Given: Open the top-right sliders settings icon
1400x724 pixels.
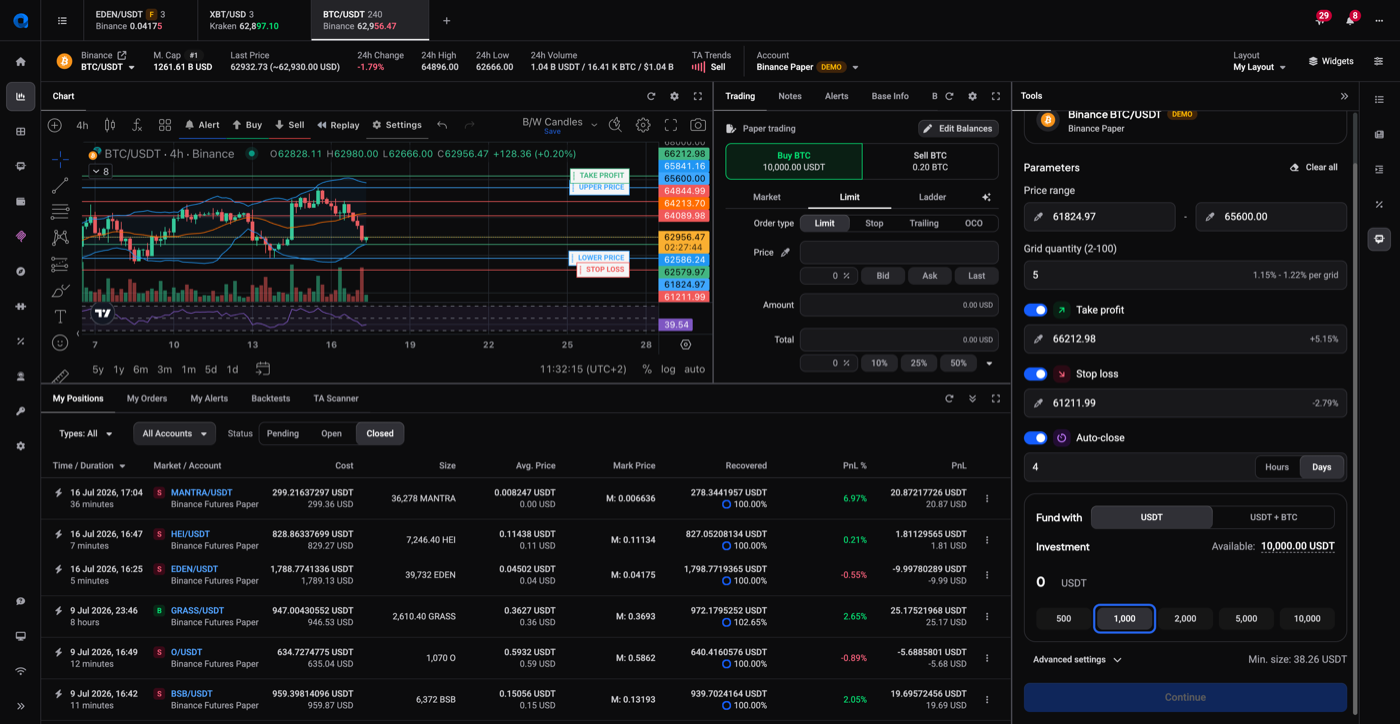Looking at the screenshot, I should (1378, 61).
